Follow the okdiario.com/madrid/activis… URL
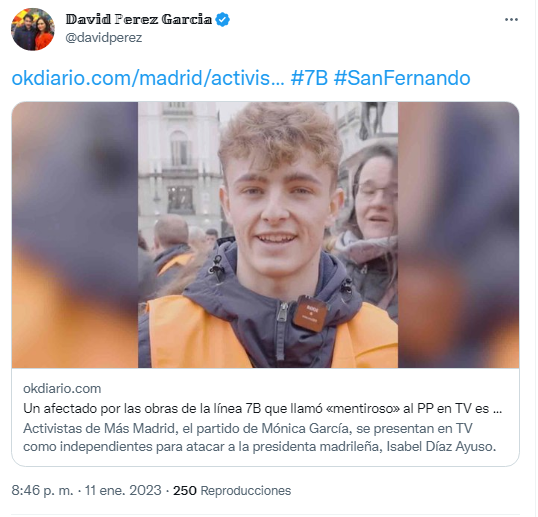538x517 pixels. tap(148, 78)
